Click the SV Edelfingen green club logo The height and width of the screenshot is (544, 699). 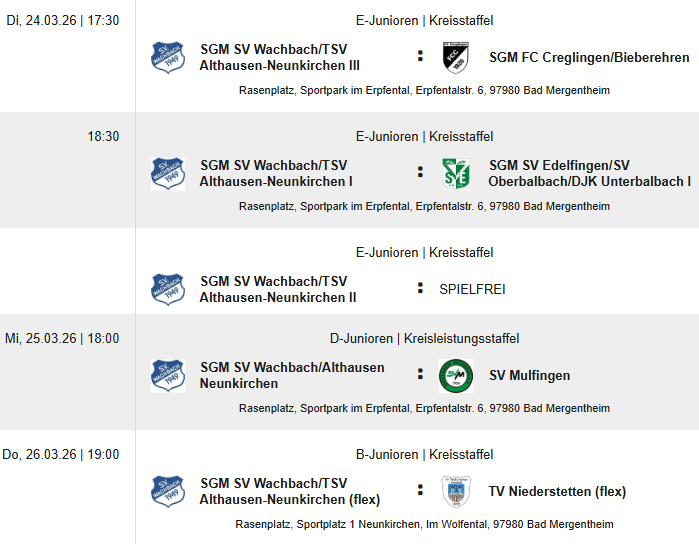456,173
